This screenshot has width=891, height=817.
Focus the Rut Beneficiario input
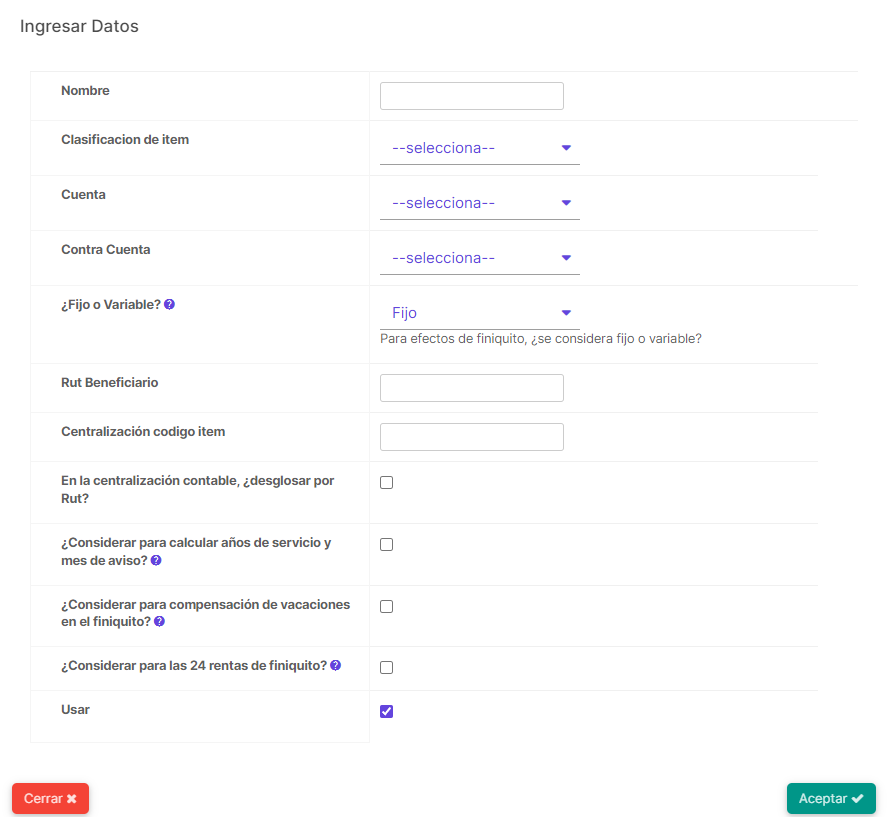(472, 388)
